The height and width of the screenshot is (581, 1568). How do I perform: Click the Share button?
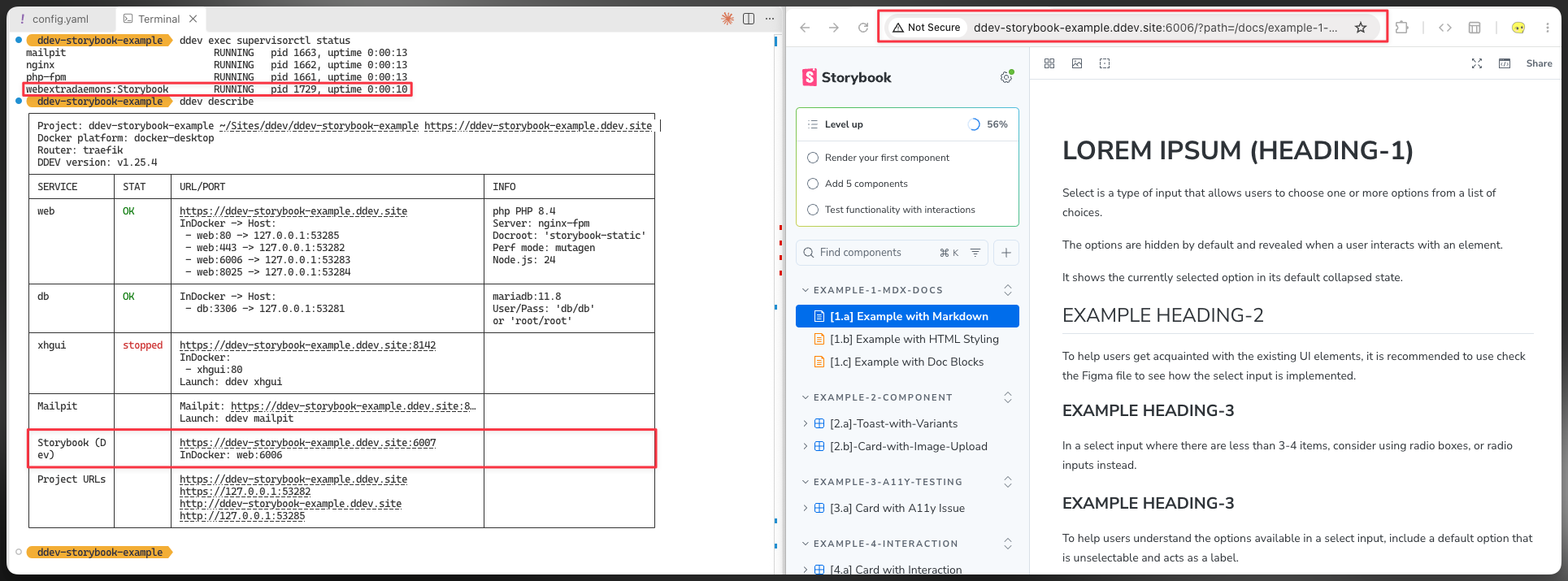1539,63
